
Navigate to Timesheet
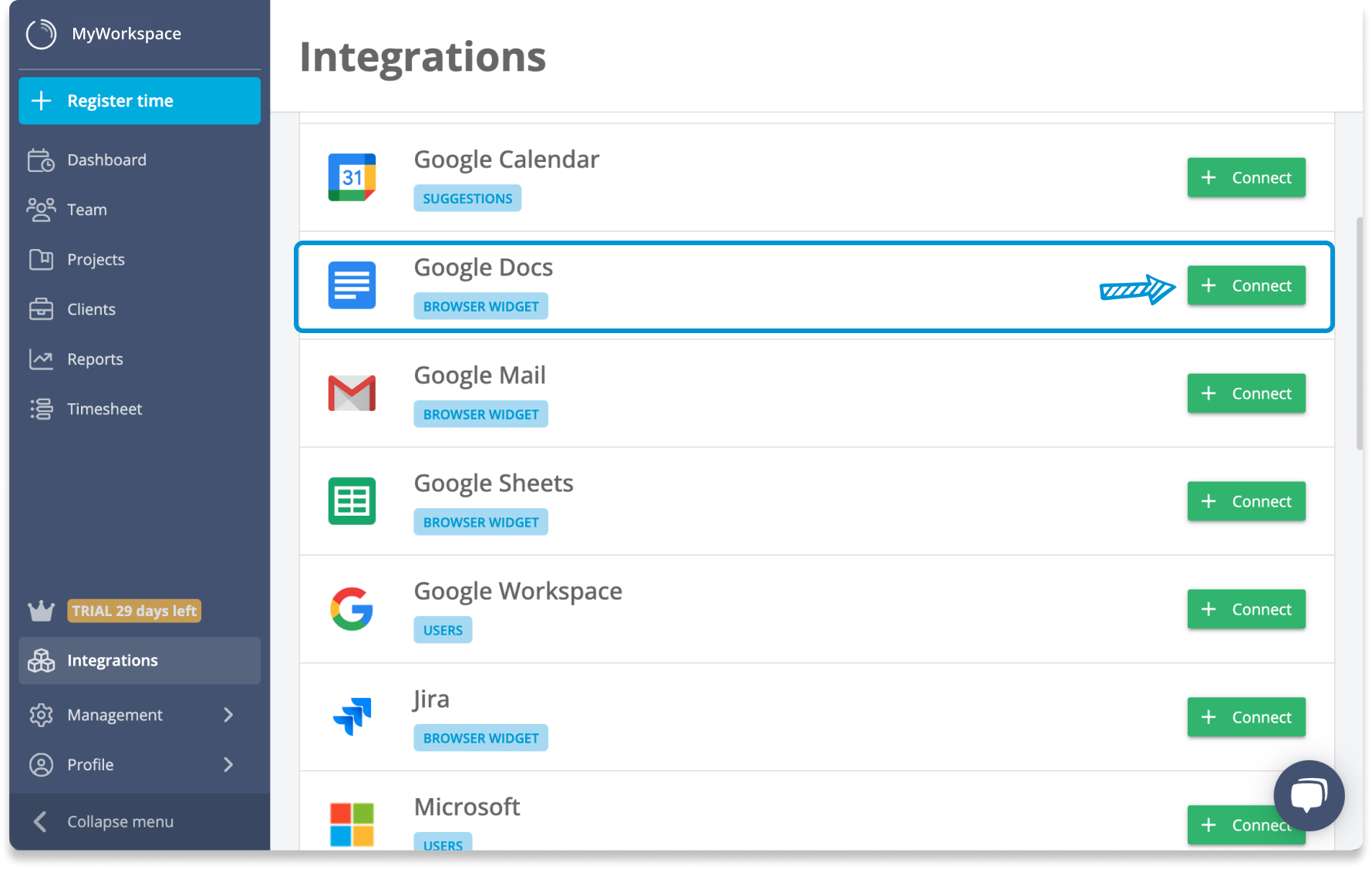click(x=139, y=409)
